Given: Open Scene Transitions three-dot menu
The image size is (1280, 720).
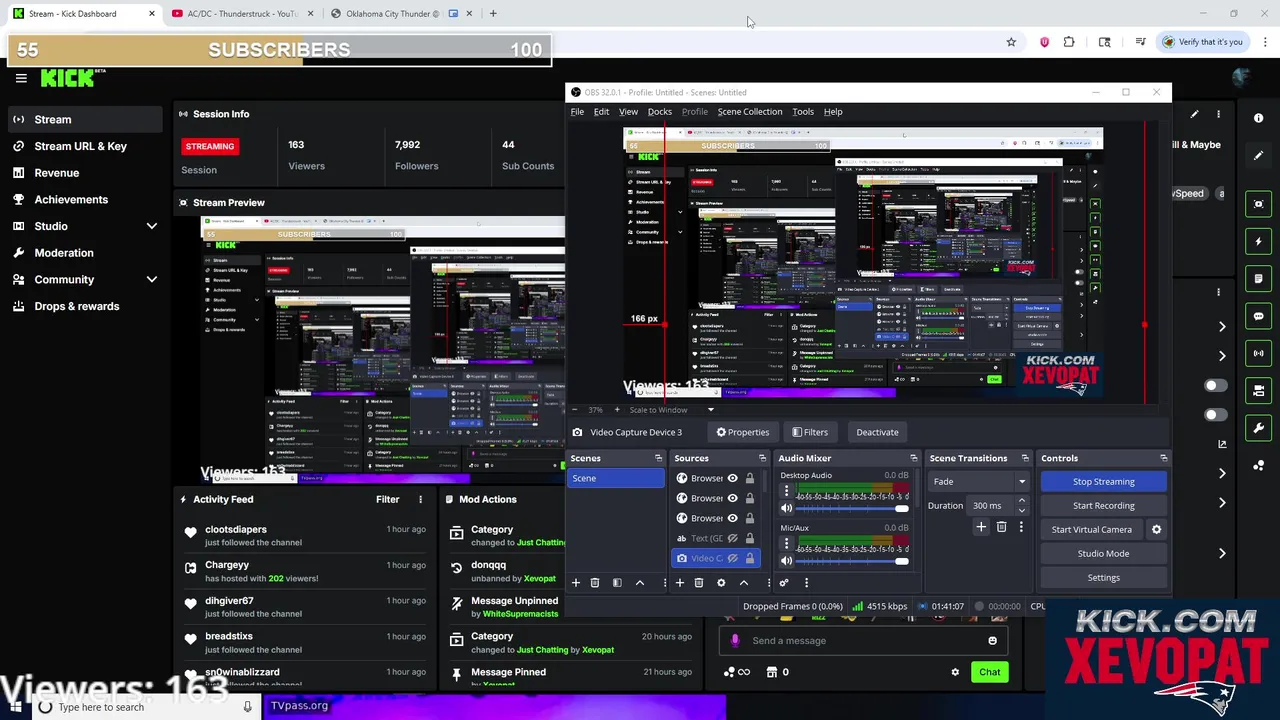Looking at the screenshot, I should 1021,527.
